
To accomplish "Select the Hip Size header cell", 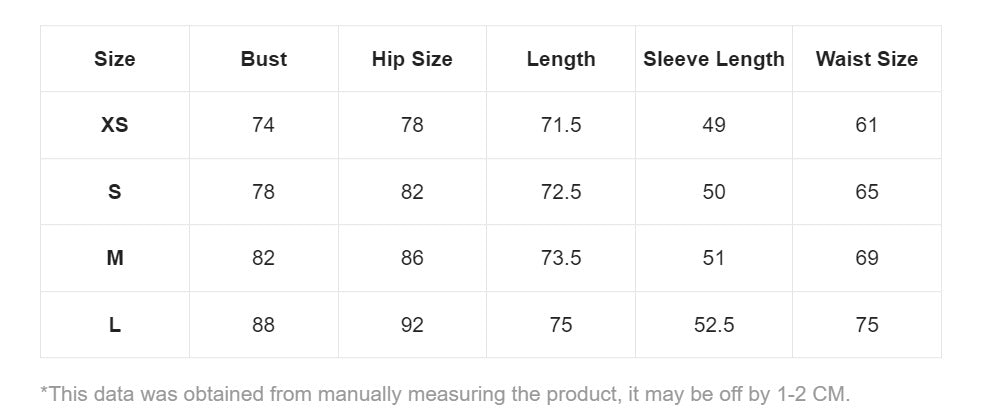I will click(412, 59).
